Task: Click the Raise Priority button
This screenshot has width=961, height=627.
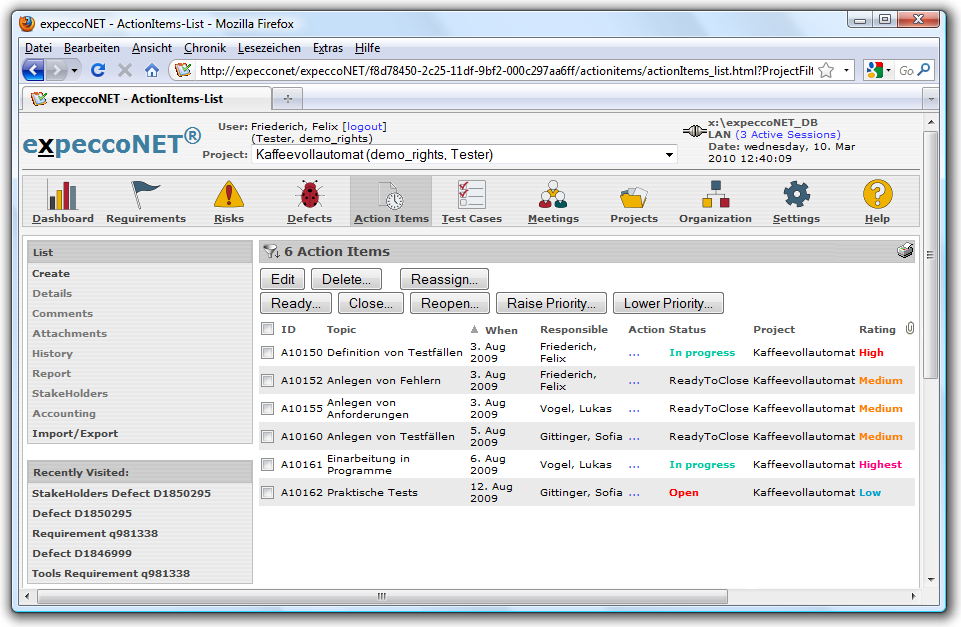Action: pyautogui.click(x=551, y=304)
